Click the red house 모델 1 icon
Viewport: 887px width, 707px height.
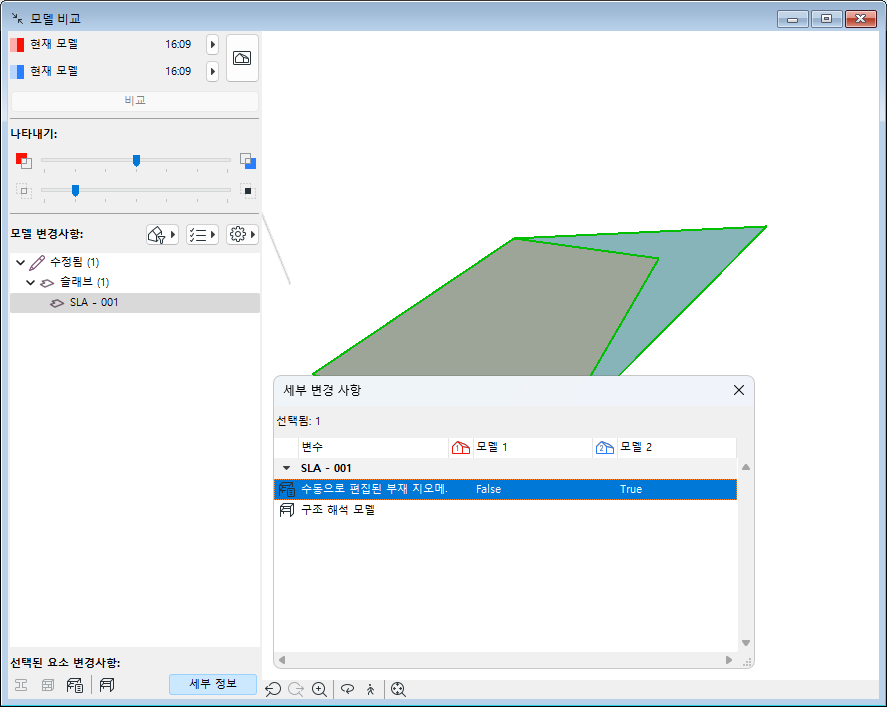click(x=460, y=448)
